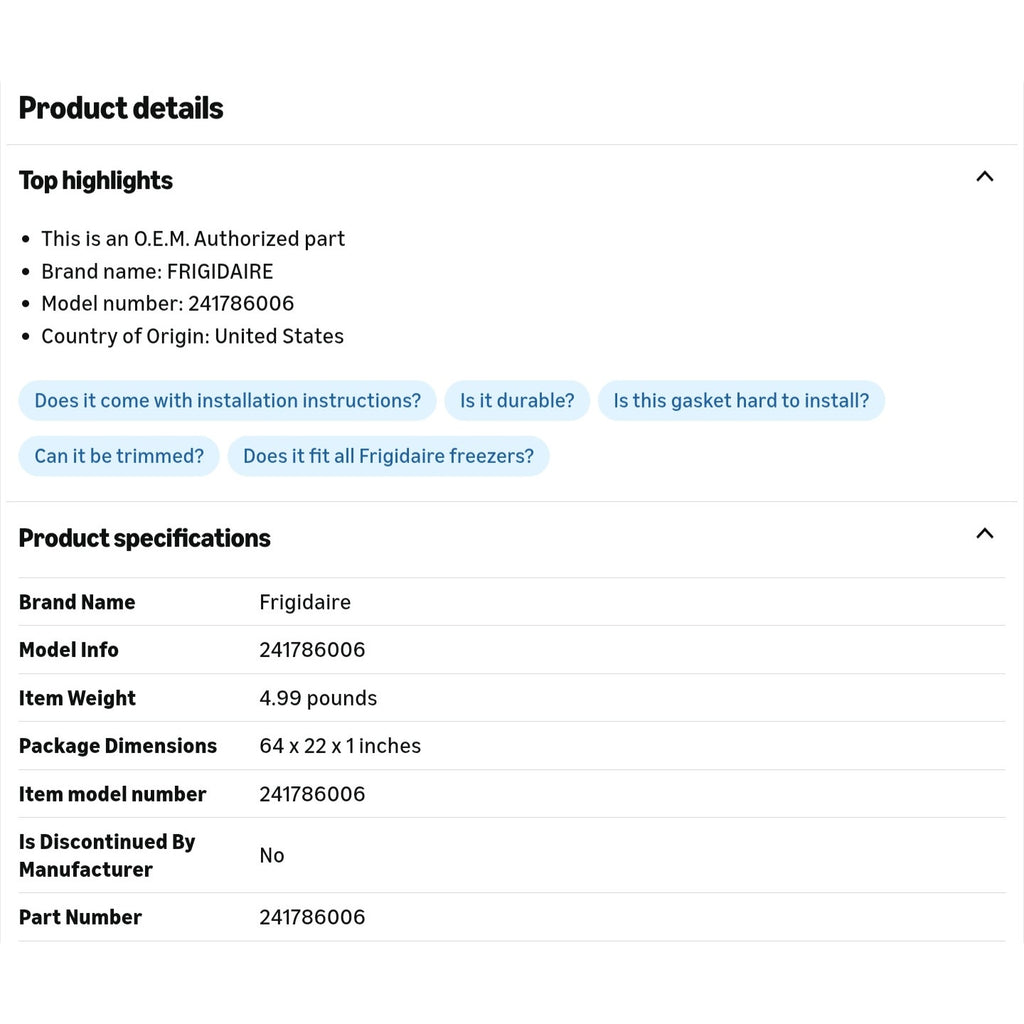This screenshot has height=1024, width=1024.
Task: Click the 241786006 value beside Item model number
Action: point(312,794)
